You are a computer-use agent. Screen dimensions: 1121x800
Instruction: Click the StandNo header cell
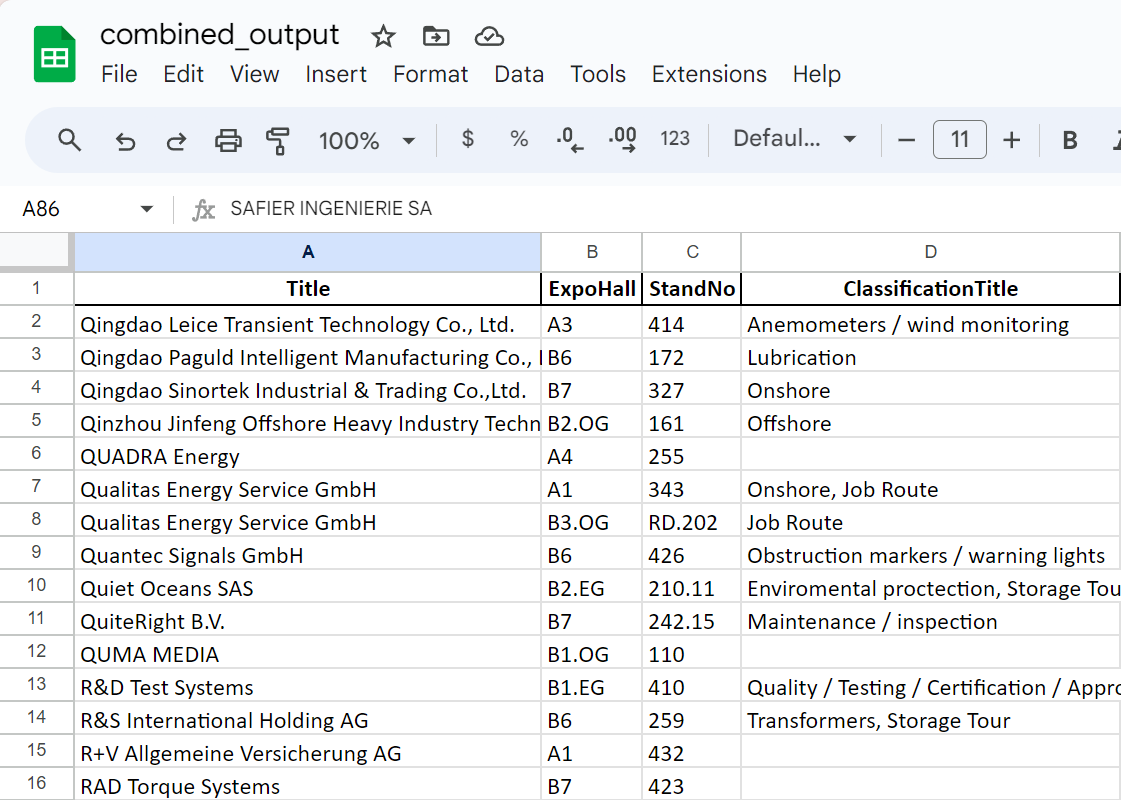point(692,289)
